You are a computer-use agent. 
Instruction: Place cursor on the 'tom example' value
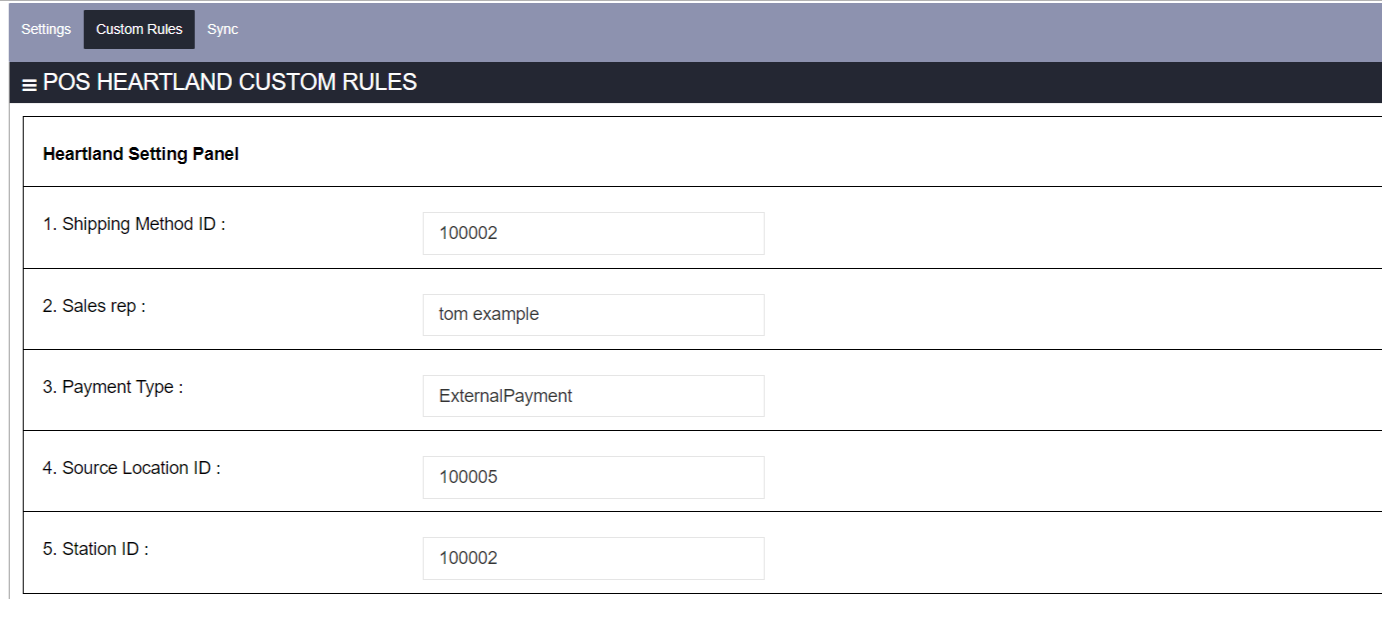[x=489, y=314]
